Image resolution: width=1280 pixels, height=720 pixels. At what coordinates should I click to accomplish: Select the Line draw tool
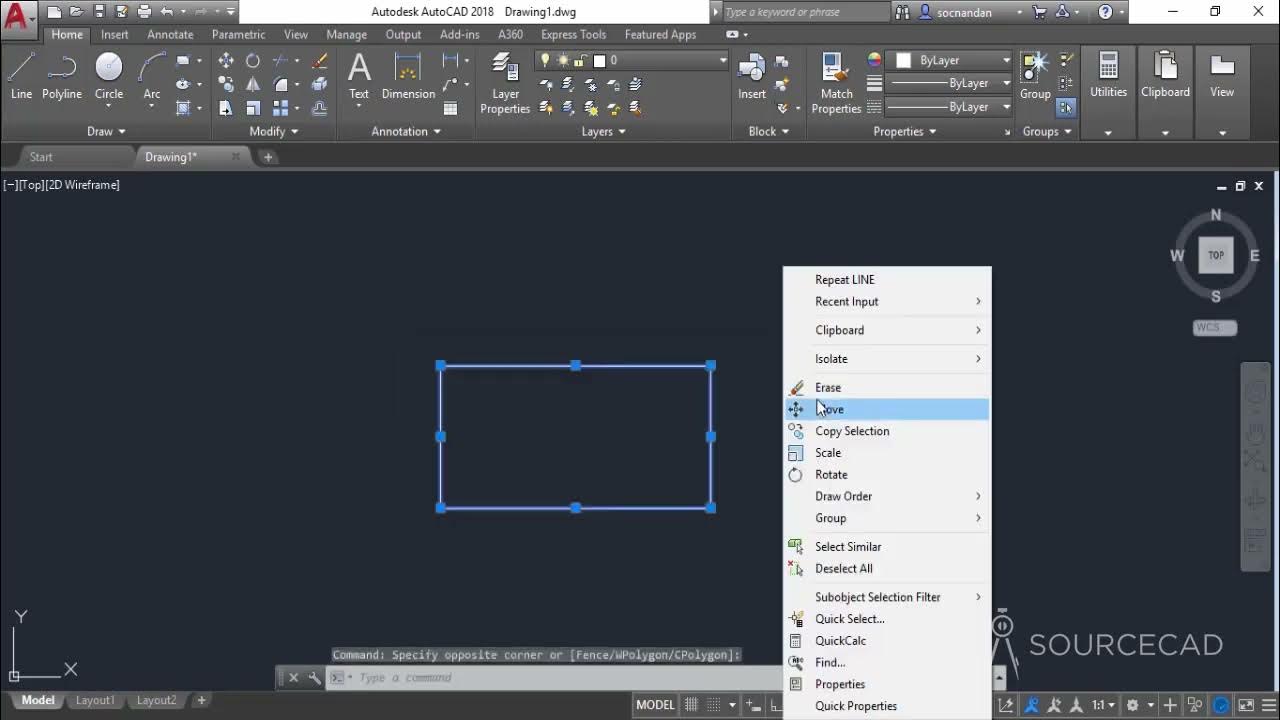[22, 75]
